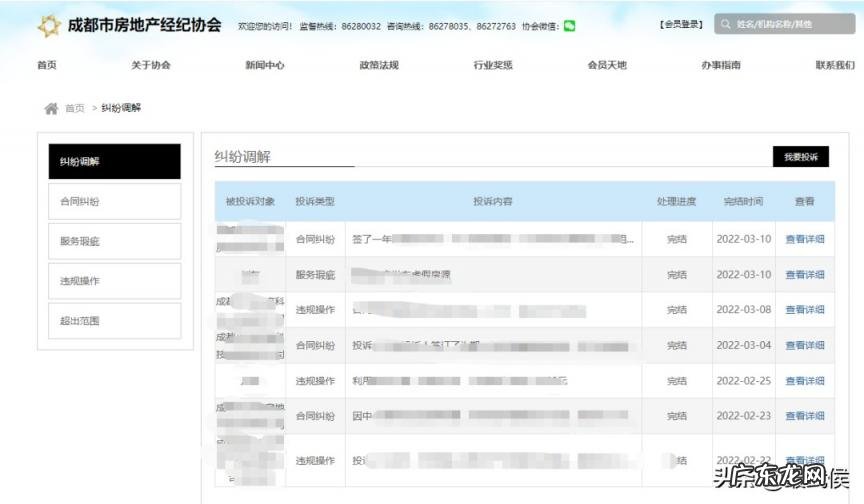Click the 2022-02-25 completion date cell
Screen dimensions: 864x504
tap(744, 381)
